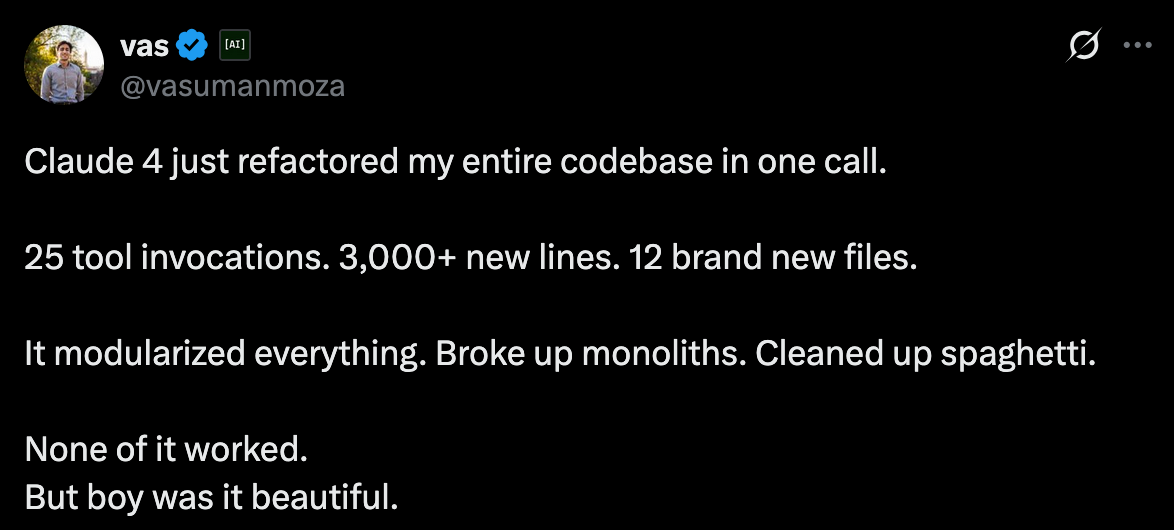1174x530 pixels.
Task: Open the profile via display name vas
Action: coord(145,46)
